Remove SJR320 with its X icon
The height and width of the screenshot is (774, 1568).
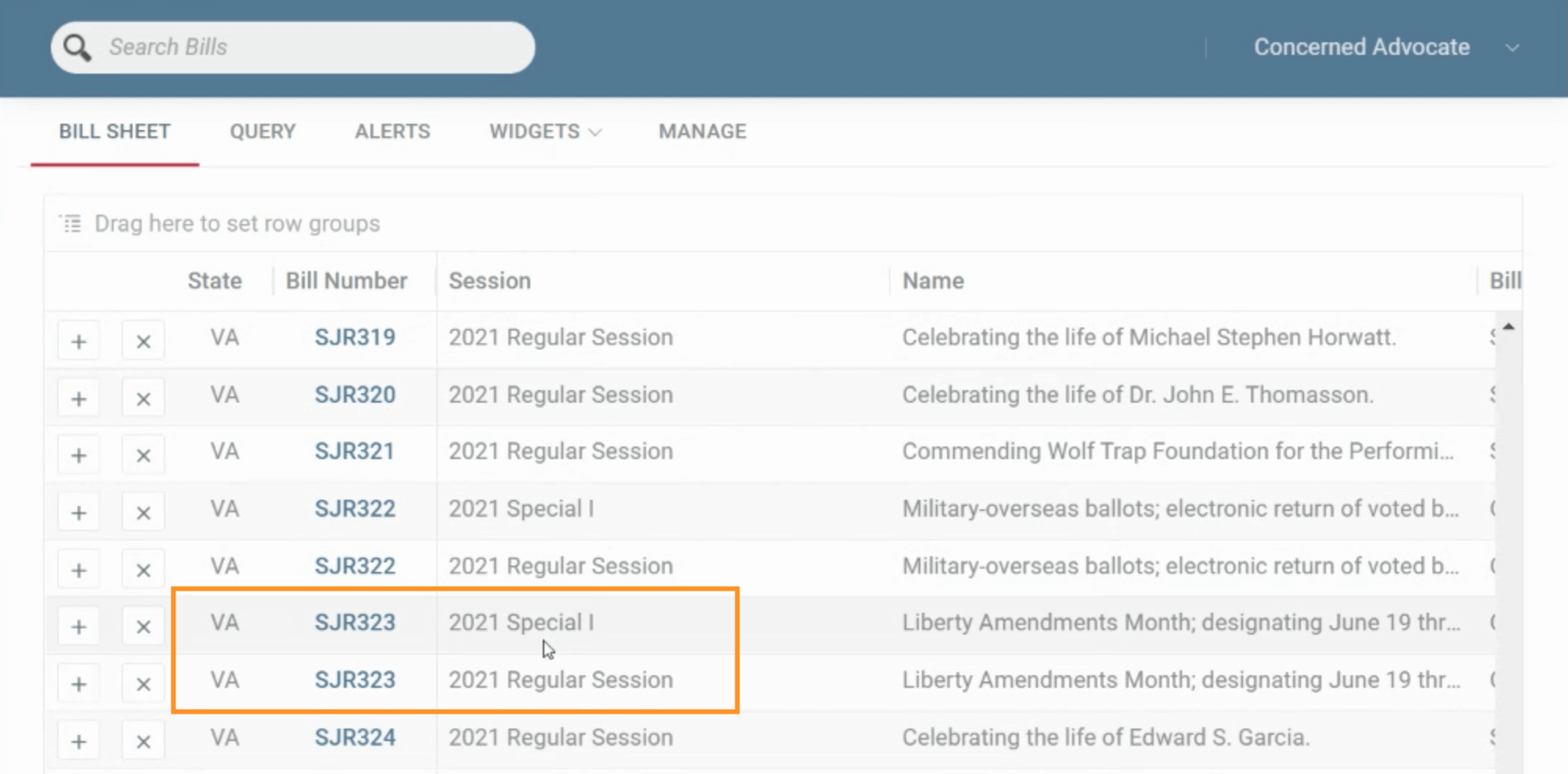pyautogui.click(x=143, y=399)
